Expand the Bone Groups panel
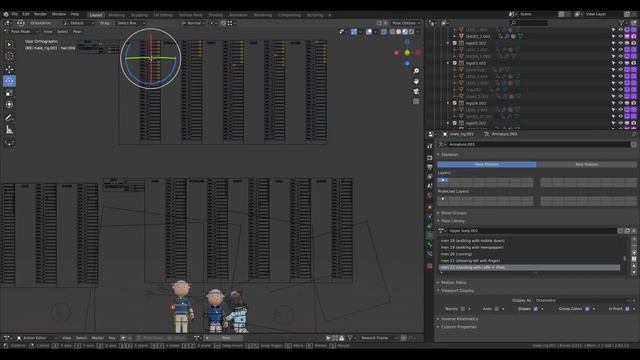The image size is (640, 360). click(x=453, y=213)
